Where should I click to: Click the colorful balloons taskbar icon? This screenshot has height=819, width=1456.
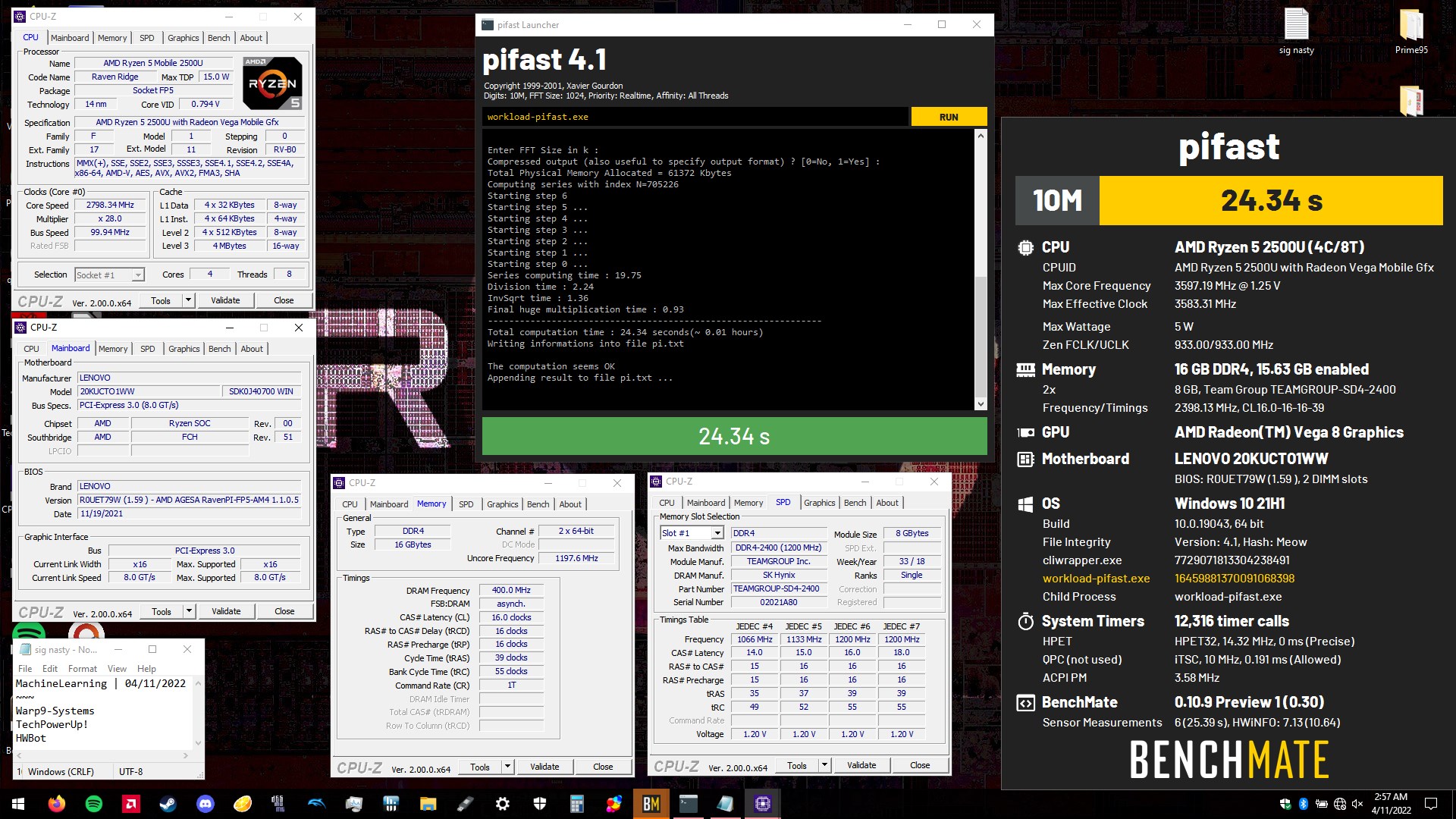coord(614,804)
